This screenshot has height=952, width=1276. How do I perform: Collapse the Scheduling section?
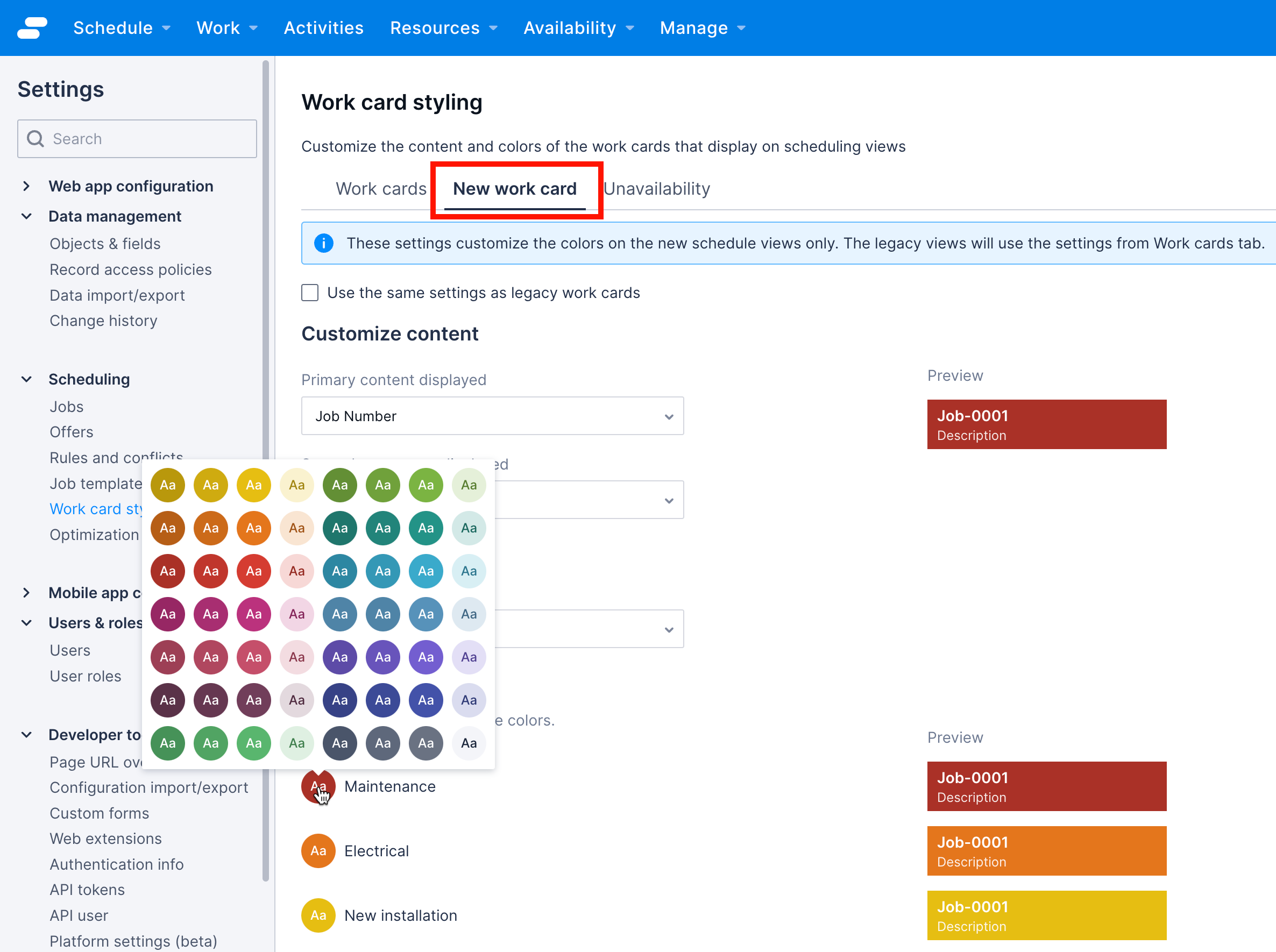click(26, 379)
